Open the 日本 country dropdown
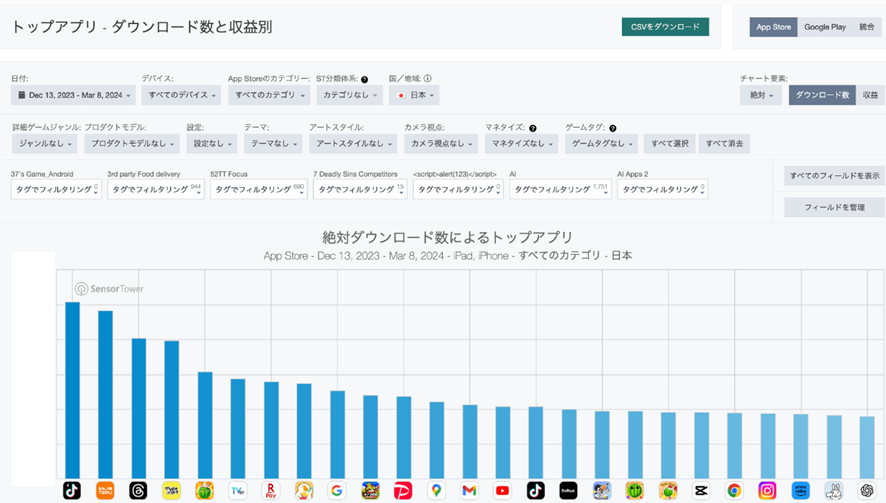This screenshot has width=886, height=503. (414, 95)
